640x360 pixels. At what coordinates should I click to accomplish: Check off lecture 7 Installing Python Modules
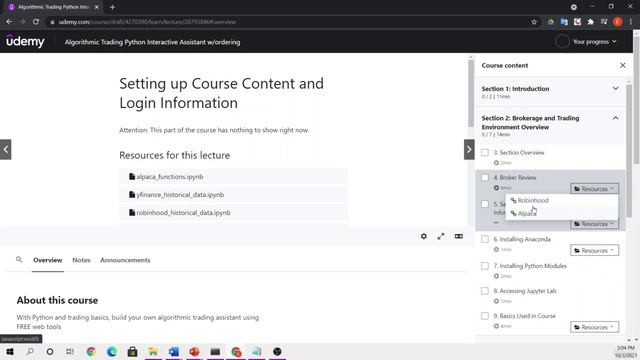[484, 266]
